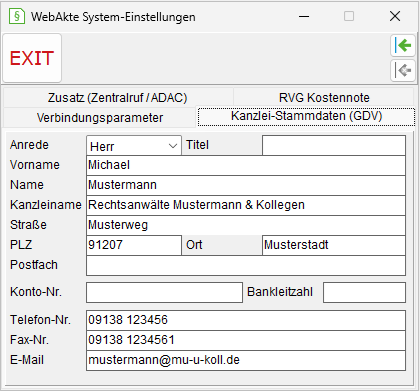This screenshot has width=420, height=391.
Task: Open the Verbindungsparameter tab
Action: click(x=100, y=118)
